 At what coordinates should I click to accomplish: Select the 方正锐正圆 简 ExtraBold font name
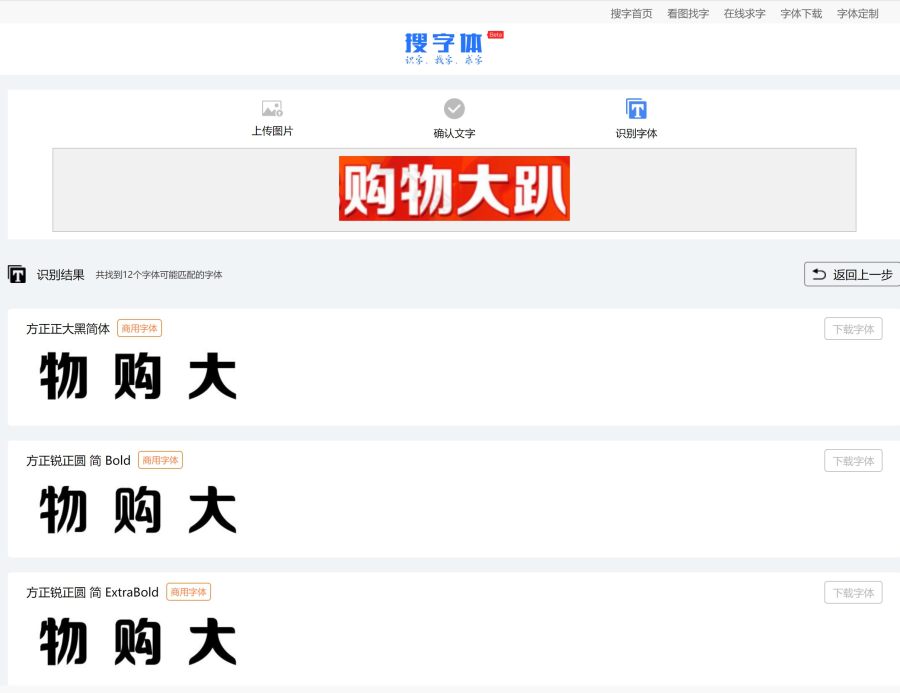click(92, 592)
